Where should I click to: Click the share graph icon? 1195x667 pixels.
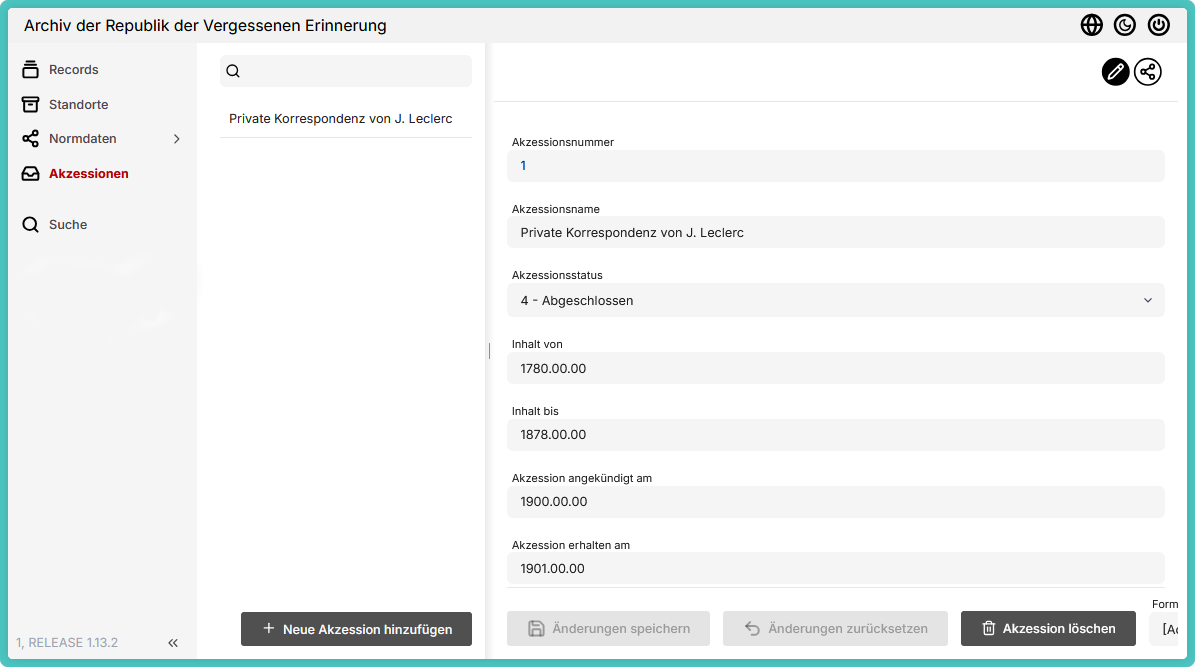point(1148,72)
